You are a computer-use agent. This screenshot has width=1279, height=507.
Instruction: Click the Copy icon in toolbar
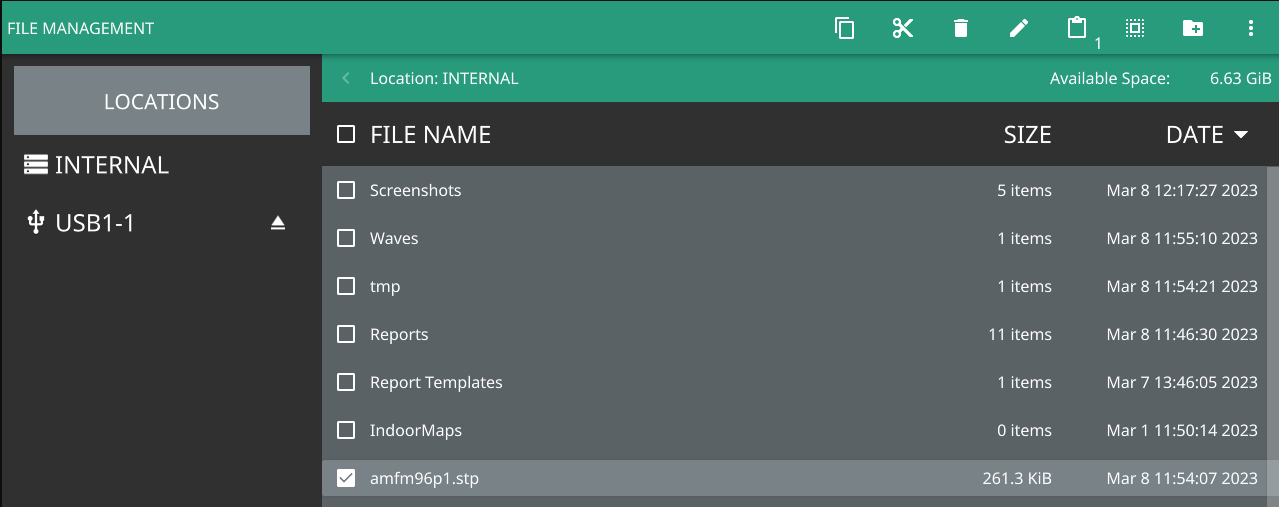845,28
